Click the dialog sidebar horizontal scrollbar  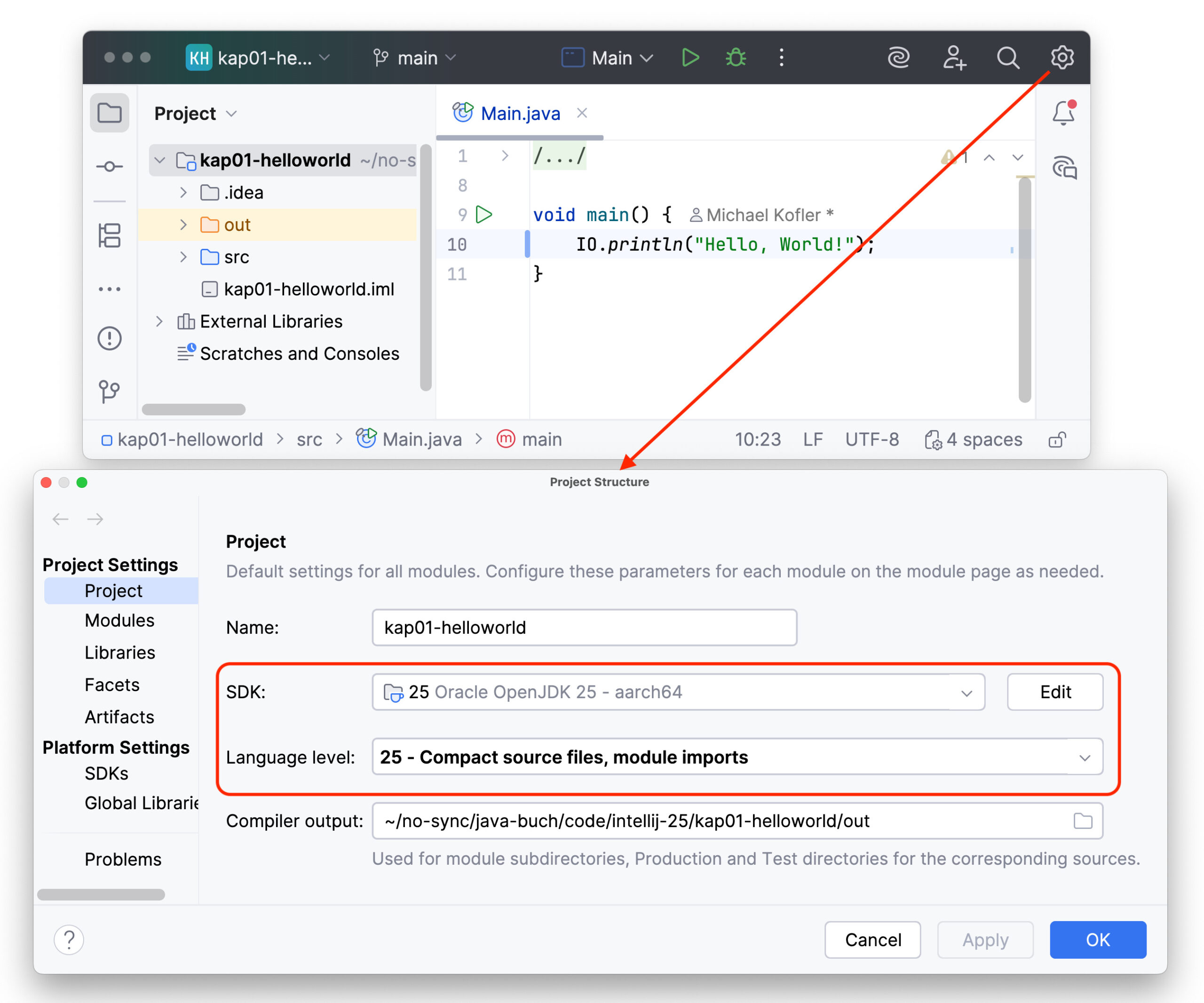[x=101, y=894]
